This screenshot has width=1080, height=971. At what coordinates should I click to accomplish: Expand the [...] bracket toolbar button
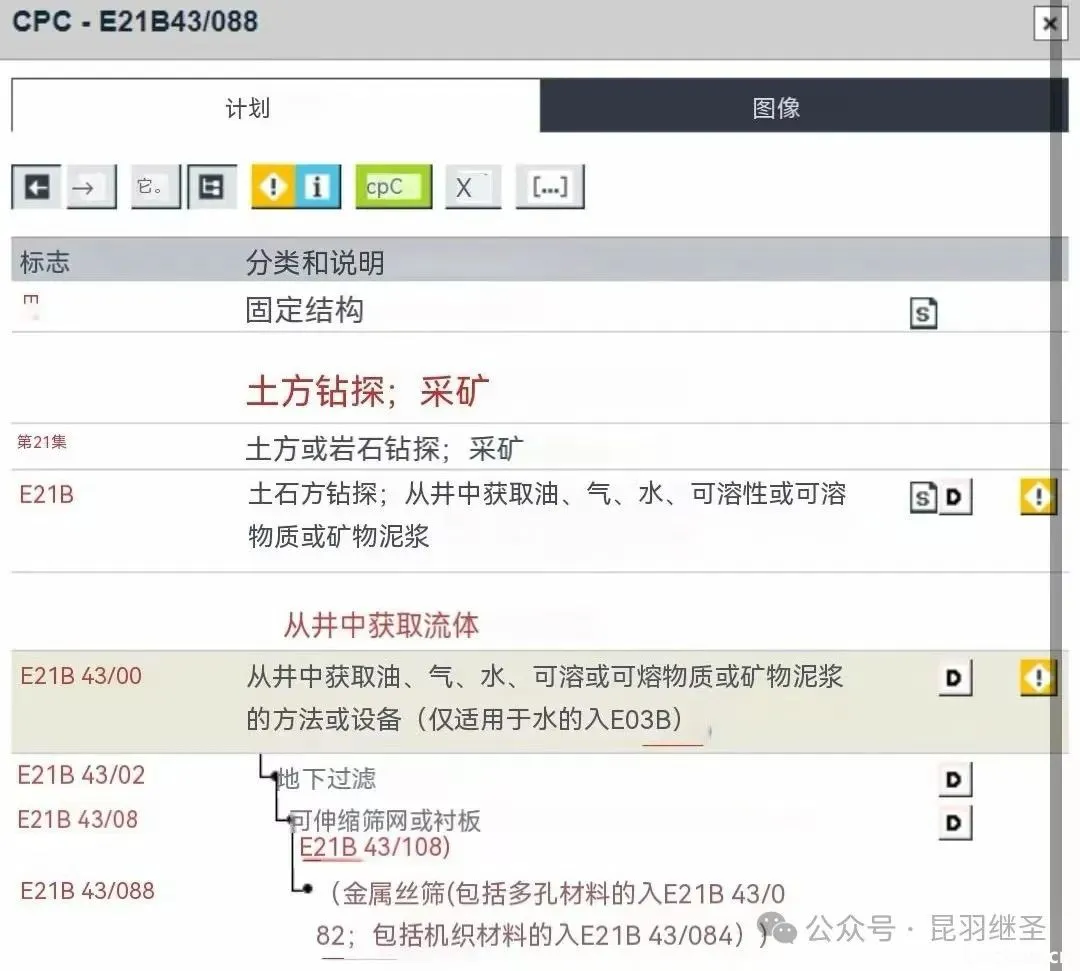pyautogui.click(x=549, y=187)
